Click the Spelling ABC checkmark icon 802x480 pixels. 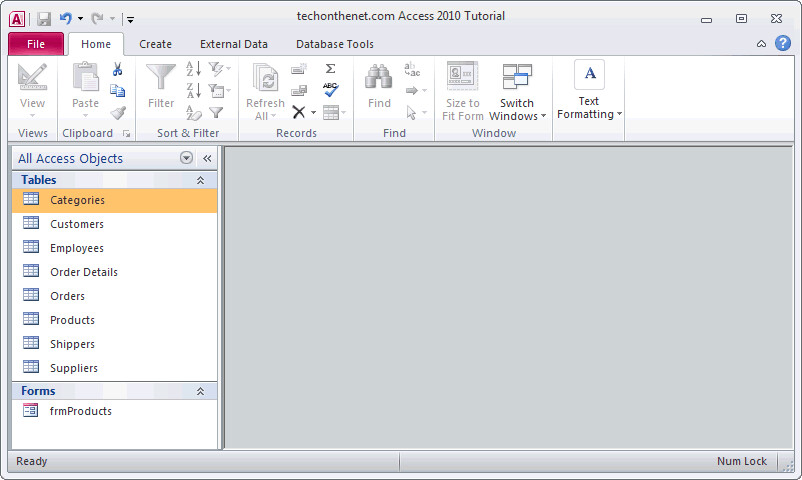tap(331, 90)
